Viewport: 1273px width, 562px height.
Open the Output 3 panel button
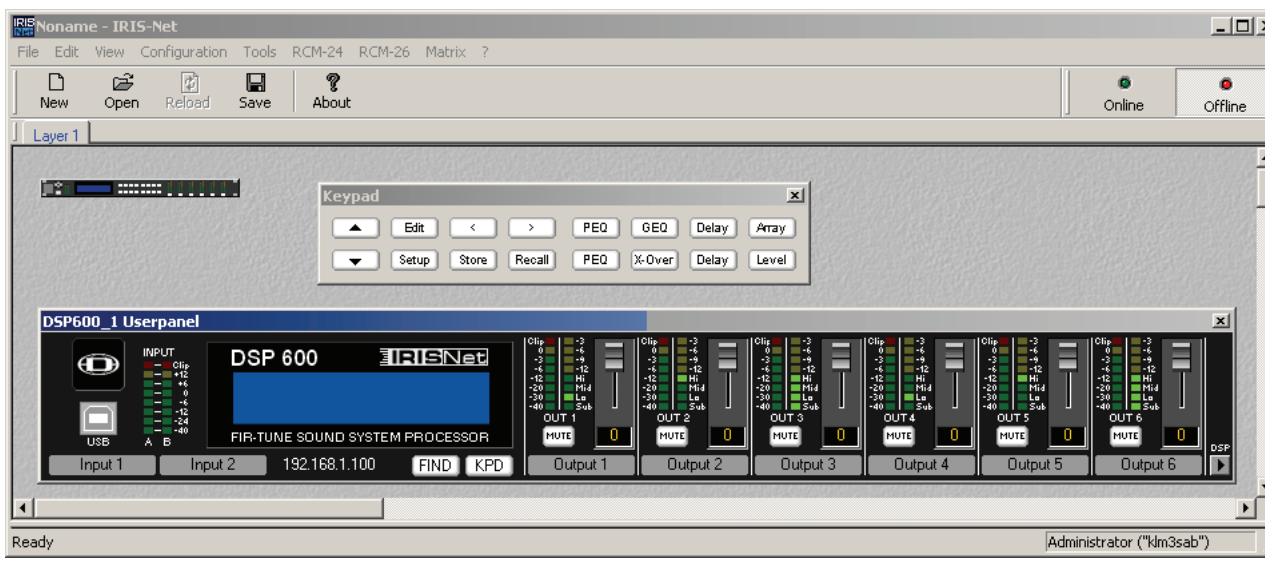tap(807, 465)
